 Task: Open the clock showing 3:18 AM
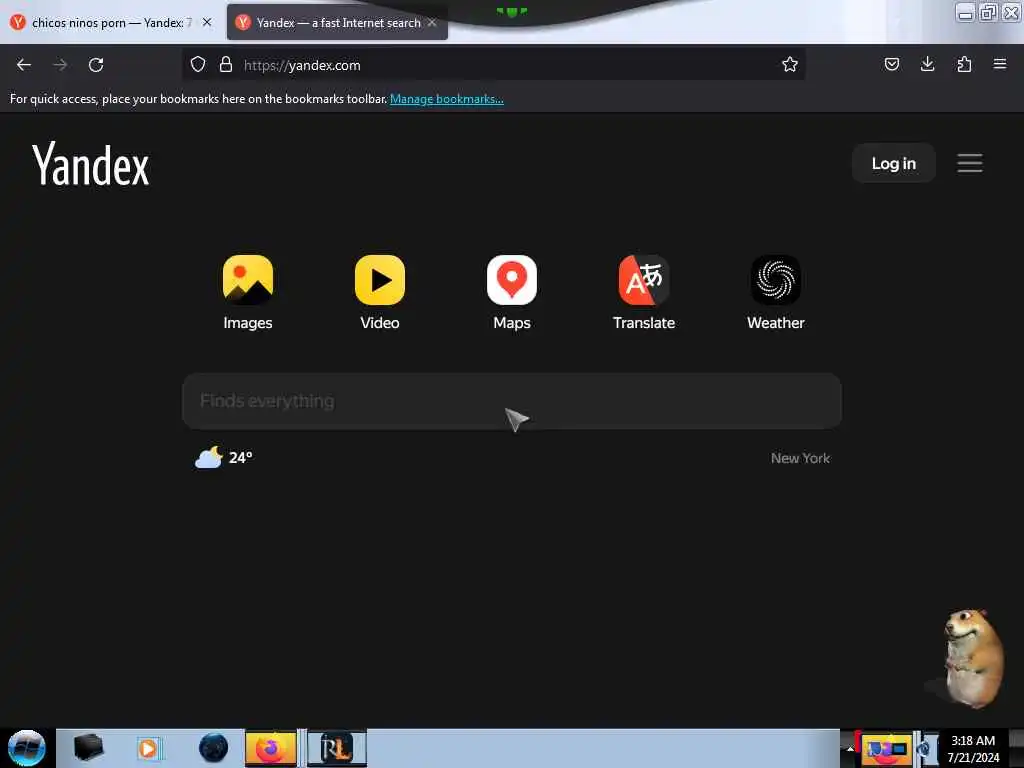pyautogui.click(x=973, y=748)
